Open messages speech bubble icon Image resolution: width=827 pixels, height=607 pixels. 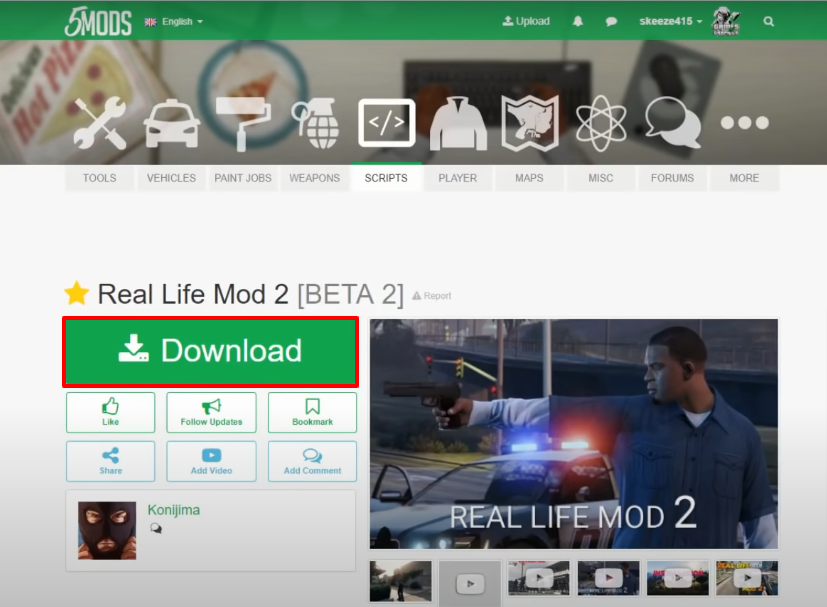[611, 22]
